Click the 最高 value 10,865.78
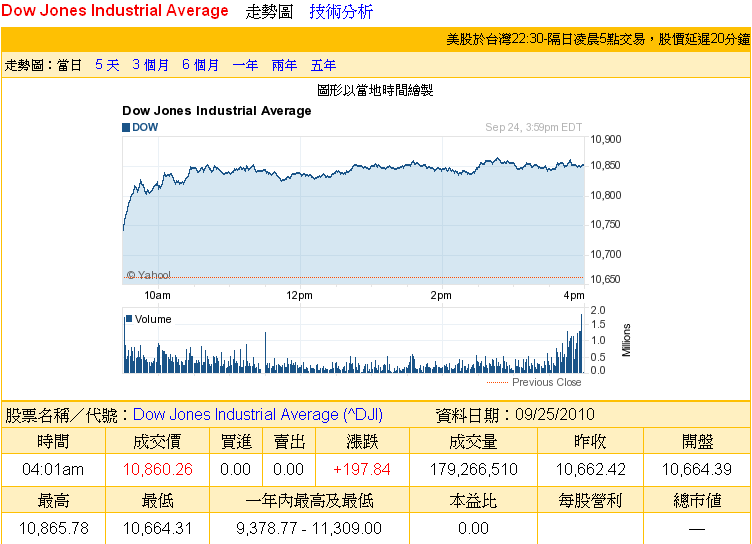Viewport: 752px width, 544px height. point(54,528)
